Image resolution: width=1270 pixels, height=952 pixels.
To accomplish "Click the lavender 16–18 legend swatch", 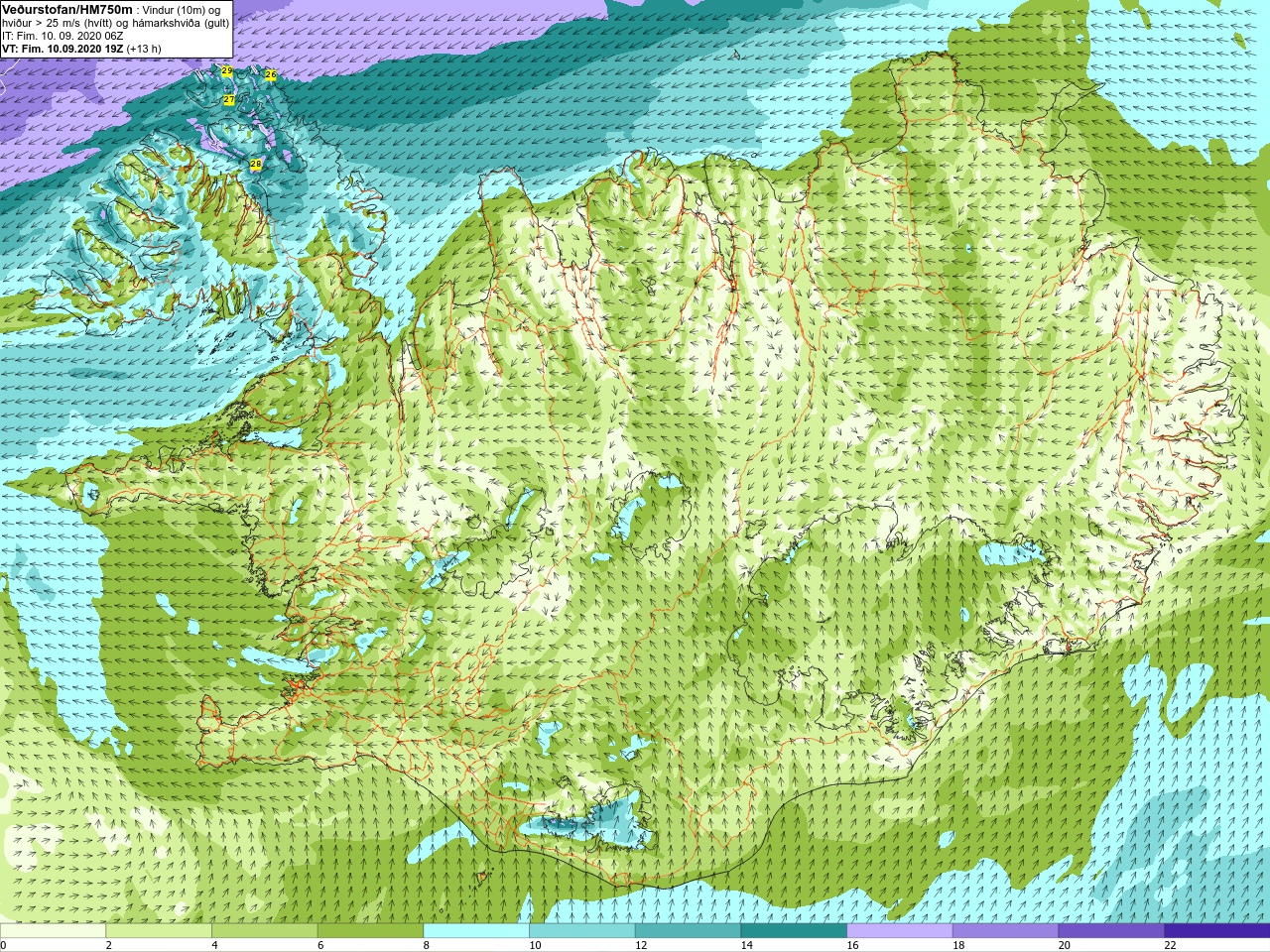I will 899,931.
